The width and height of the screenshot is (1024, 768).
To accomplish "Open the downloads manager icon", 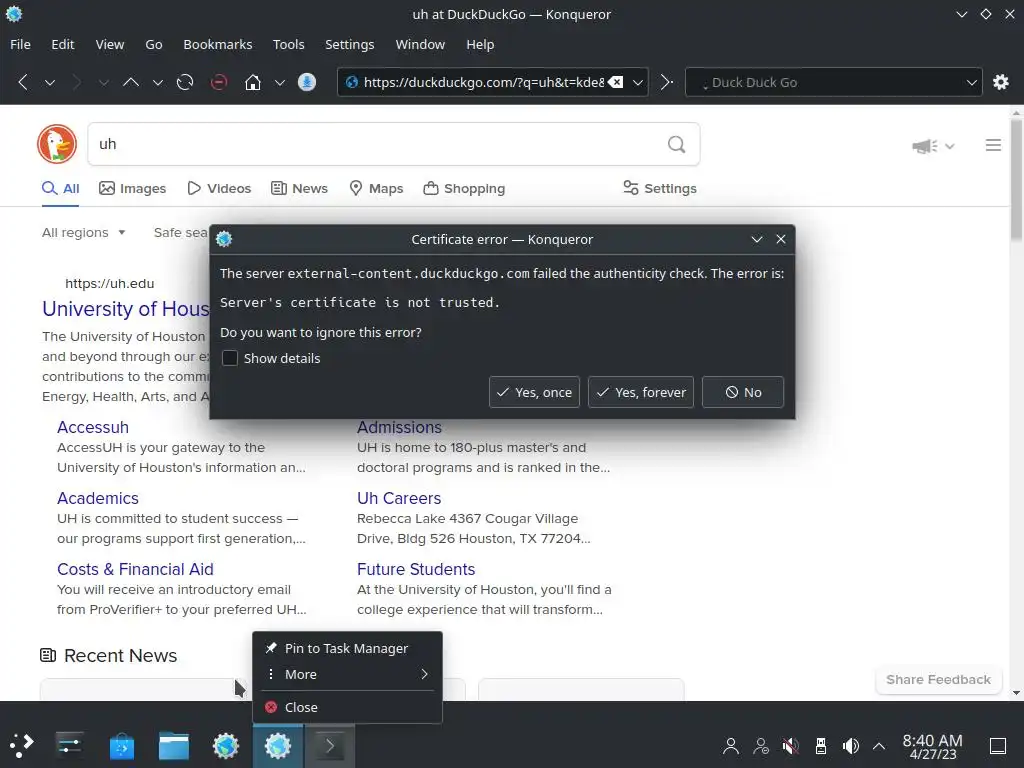I will click(x=307, y=82).
